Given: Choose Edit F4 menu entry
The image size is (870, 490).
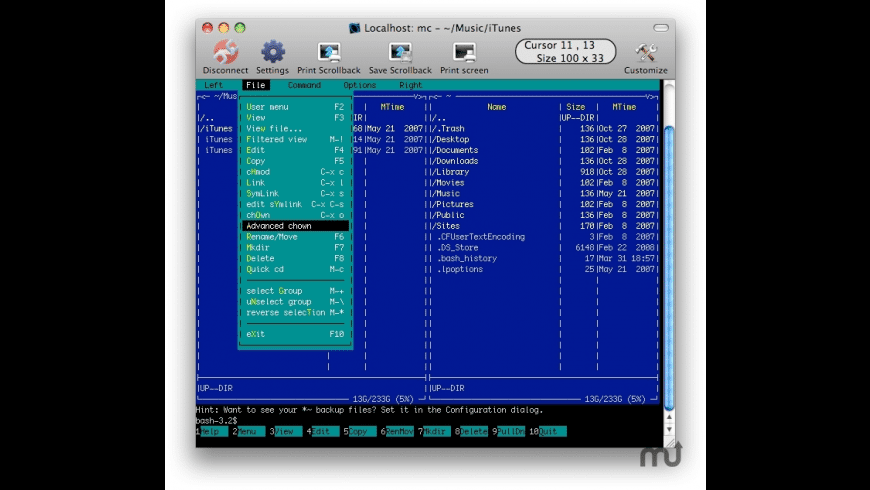Looking at the screenshot, I should coord(295,150).
